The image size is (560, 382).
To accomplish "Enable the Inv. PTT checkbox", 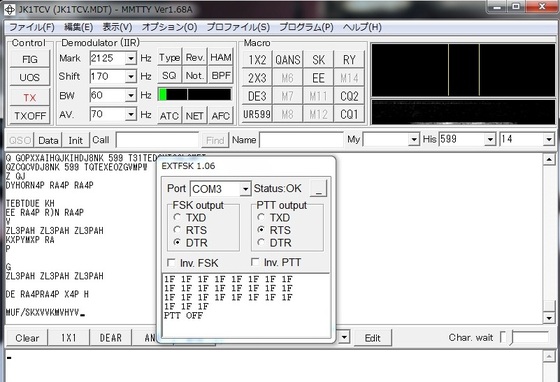I will point(255,262).
